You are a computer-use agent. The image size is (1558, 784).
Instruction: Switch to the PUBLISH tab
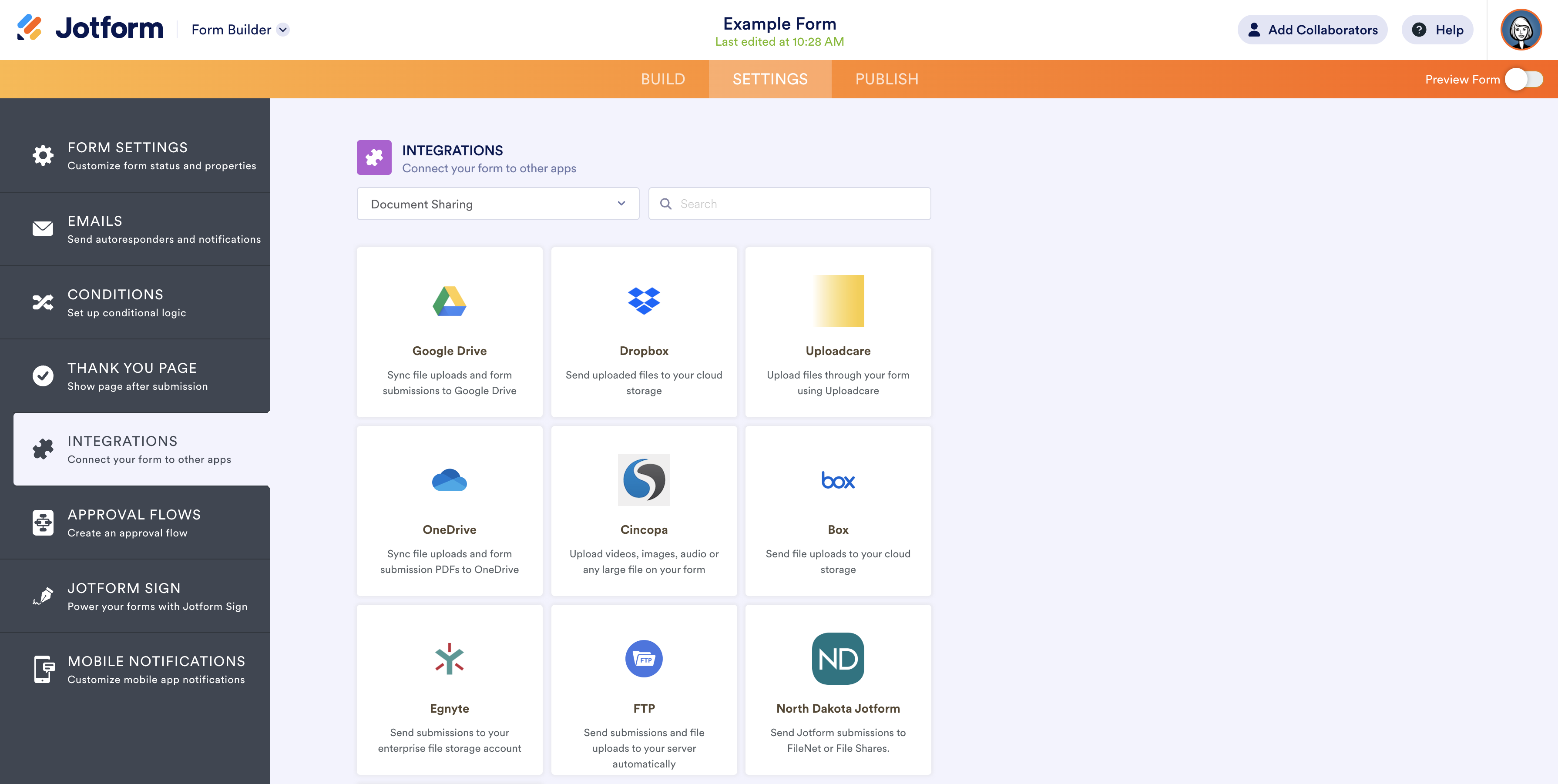point(886,79)
